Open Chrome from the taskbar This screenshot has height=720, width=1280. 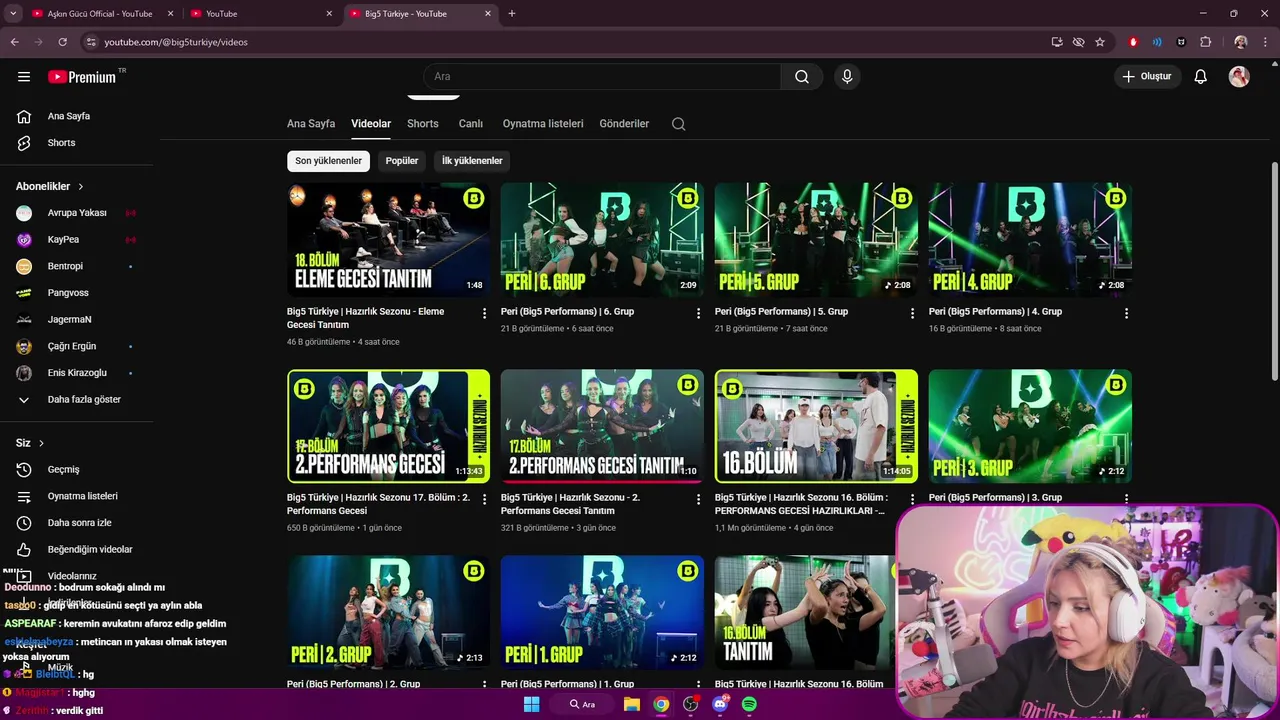pyautogui.click(x=661, y=704)
